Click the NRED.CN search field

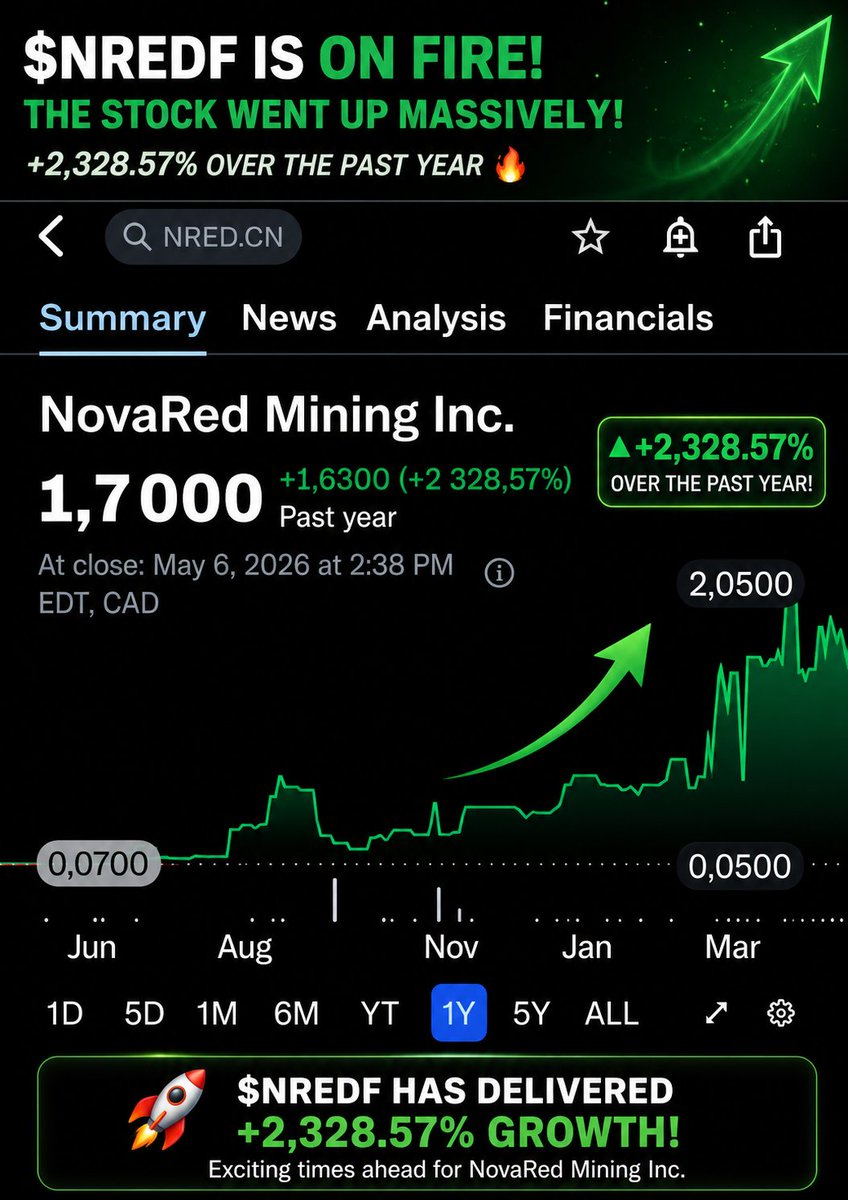(x=203, y=237)
